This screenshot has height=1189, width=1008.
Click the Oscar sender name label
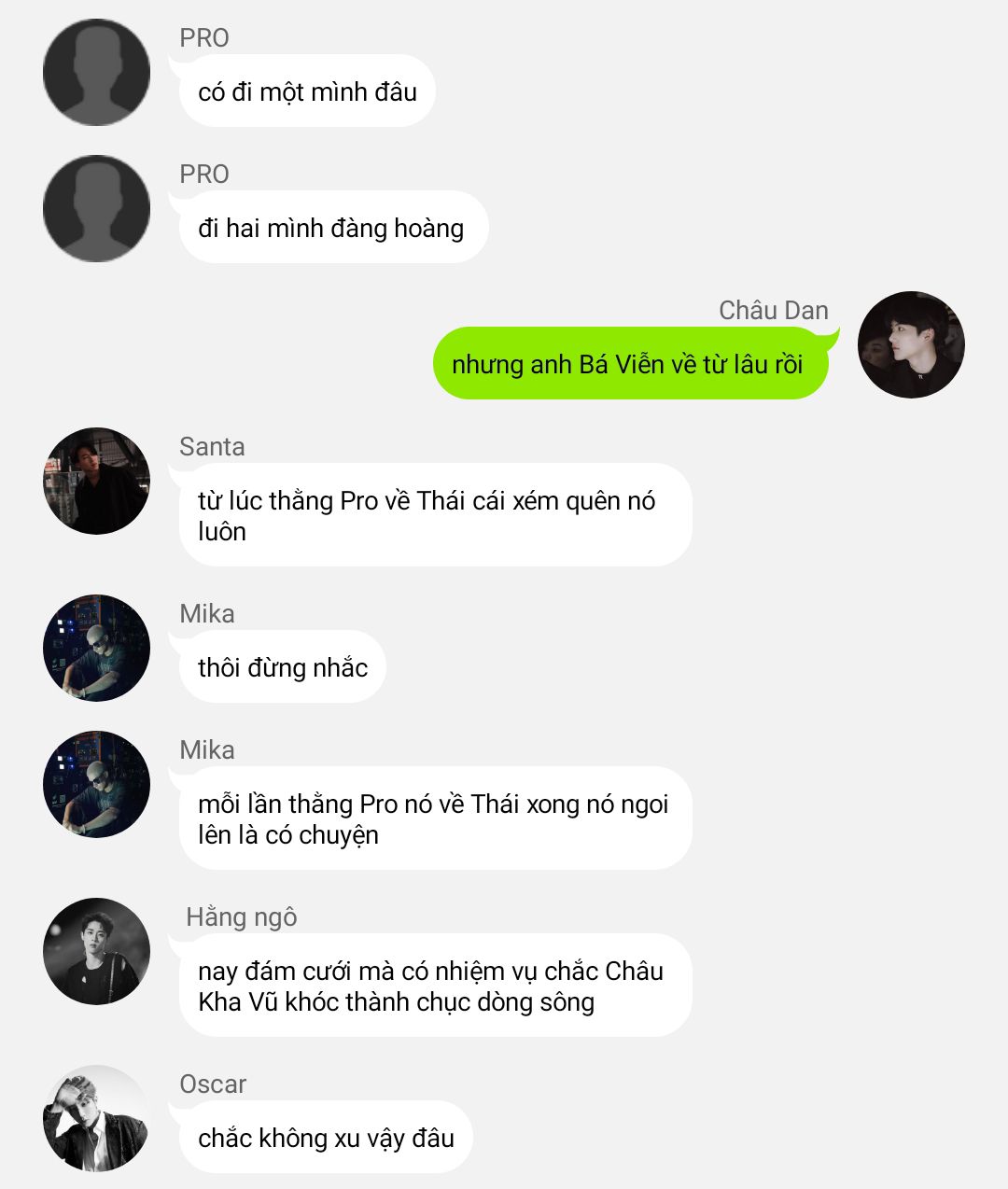click(213, 1084)
